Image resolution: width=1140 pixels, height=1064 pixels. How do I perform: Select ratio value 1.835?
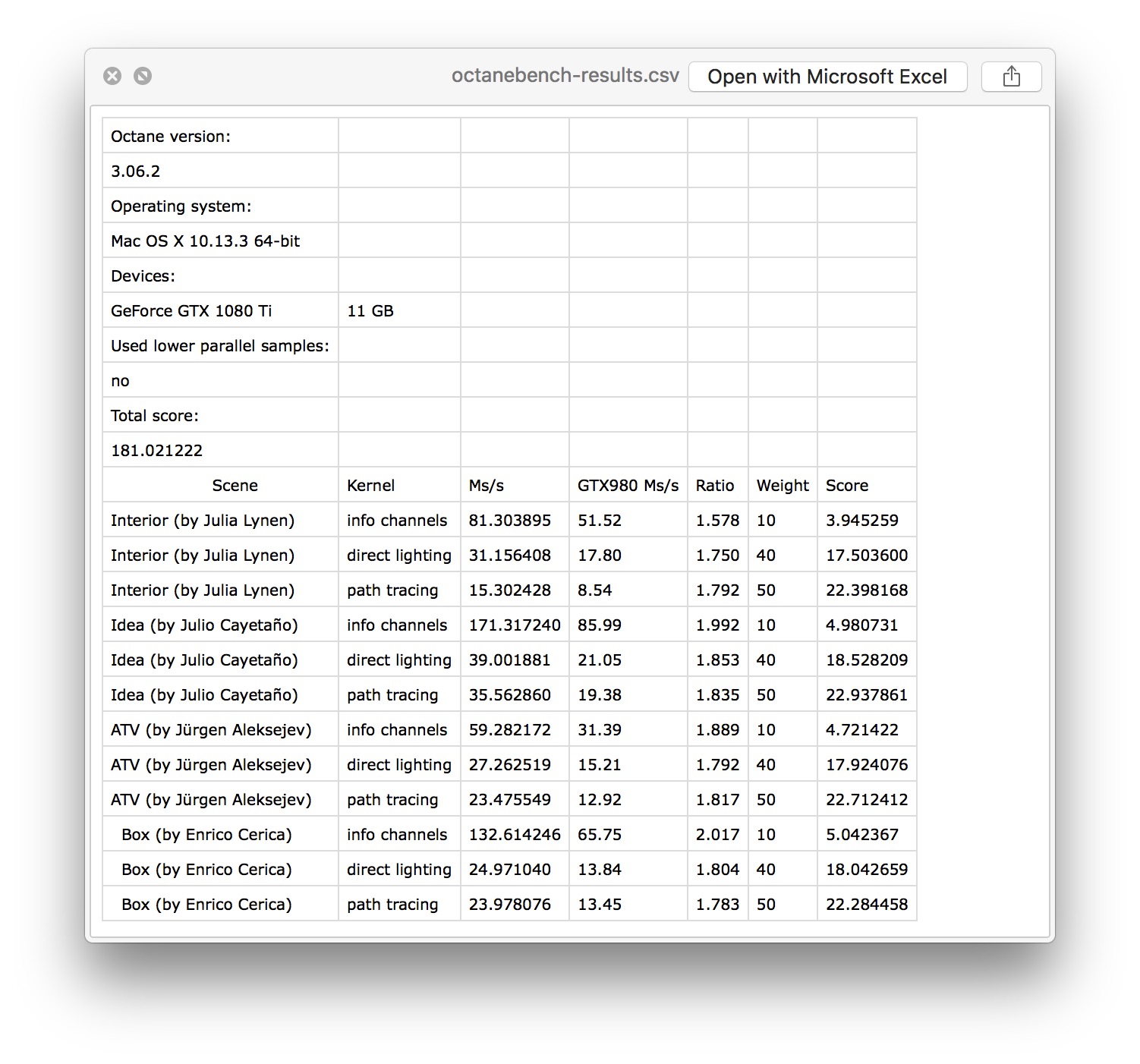coord(718,694)
